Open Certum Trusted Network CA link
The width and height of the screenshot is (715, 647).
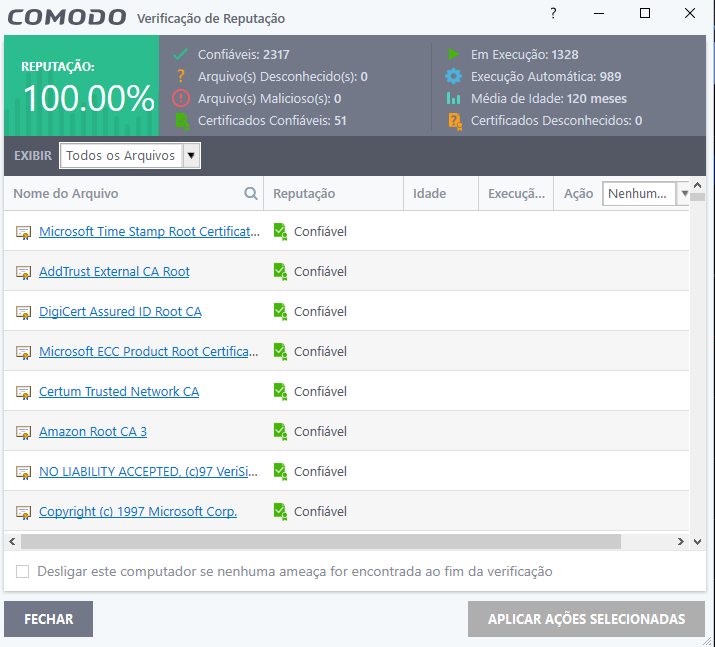click(x=119, y=392)
